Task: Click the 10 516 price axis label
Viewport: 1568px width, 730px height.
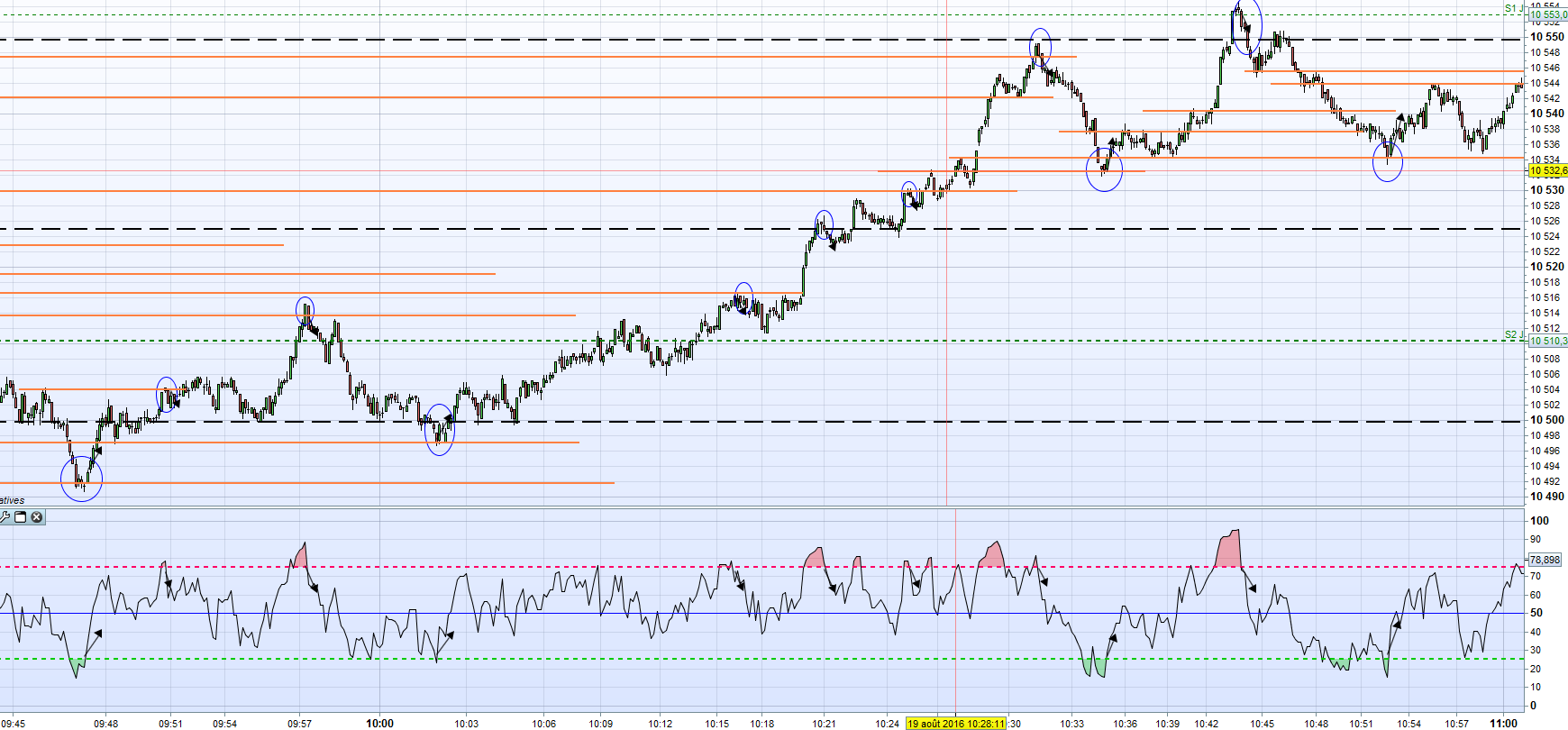Action: tap(1545, 297)
